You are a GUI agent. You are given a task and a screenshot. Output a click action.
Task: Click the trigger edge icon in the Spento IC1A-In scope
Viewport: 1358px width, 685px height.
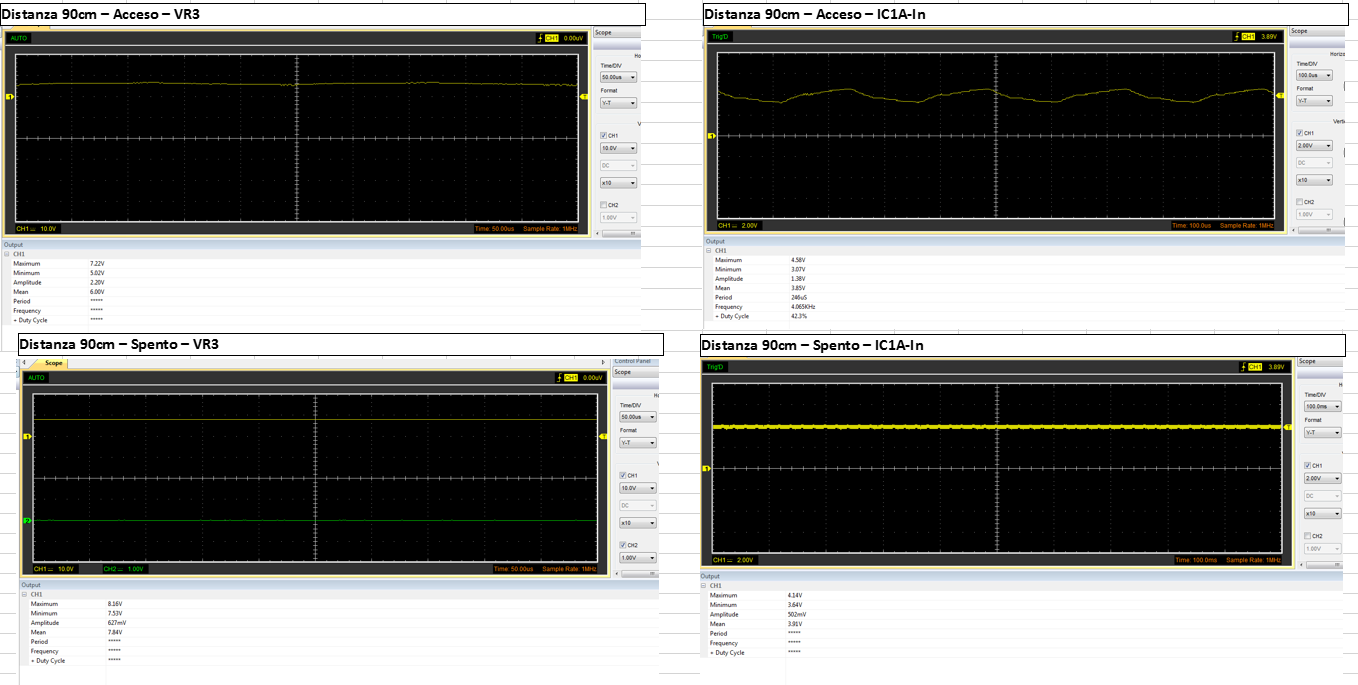1242,367
